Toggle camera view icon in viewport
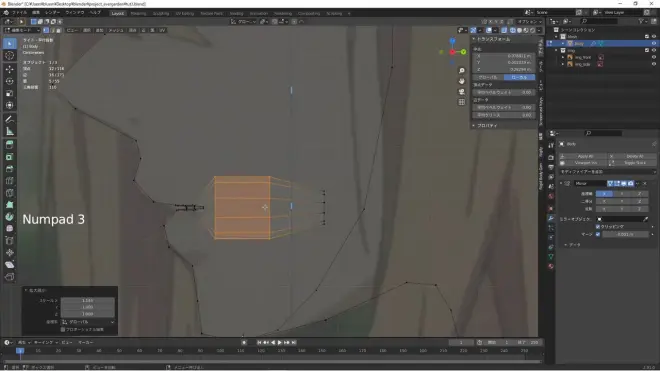The width and height of the screenshot is (660, 371). [x=462, y=91]
